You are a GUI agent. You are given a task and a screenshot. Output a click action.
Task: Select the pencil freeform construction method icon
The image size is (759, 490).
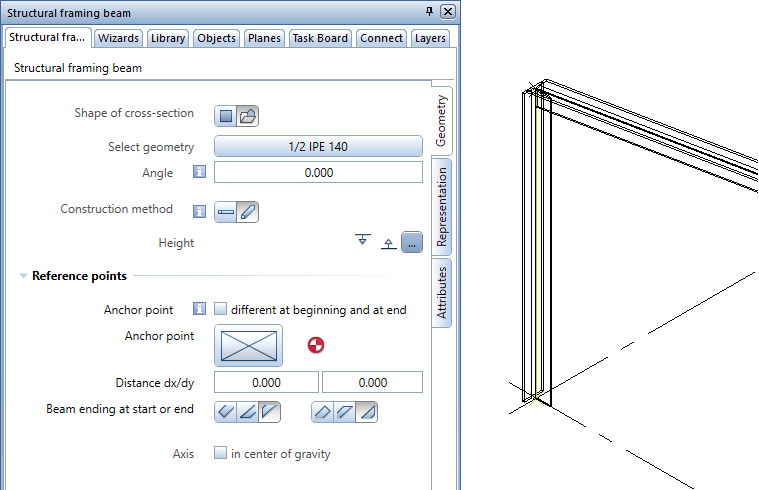pos(247,212)
